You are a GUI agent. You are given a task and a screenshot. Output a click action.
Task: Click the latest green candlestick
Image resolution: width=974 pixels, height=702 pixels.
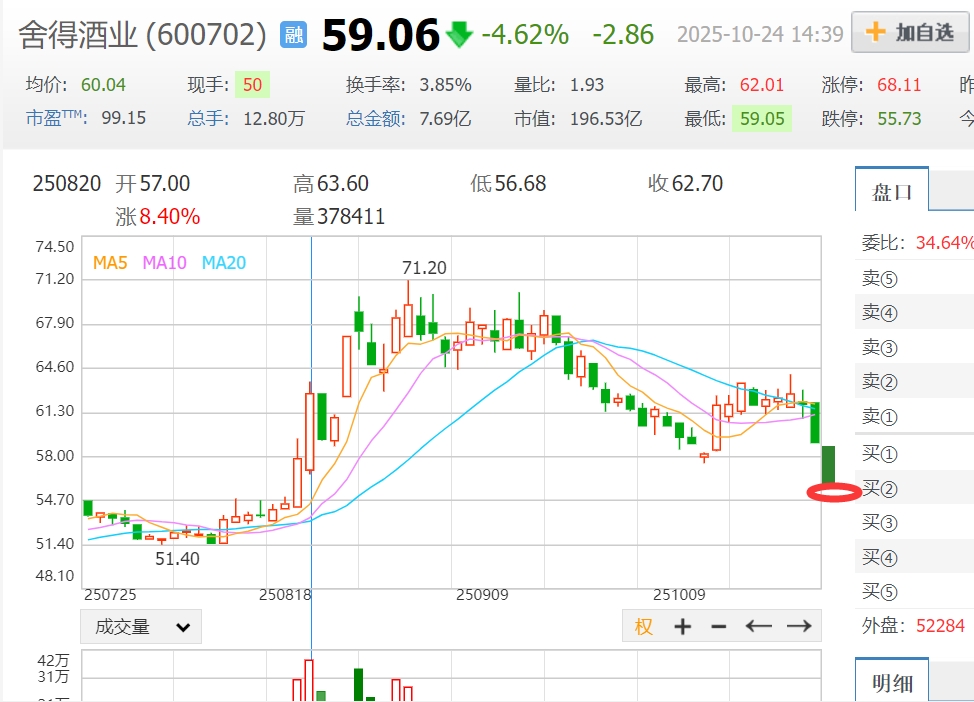click(828, 466)
